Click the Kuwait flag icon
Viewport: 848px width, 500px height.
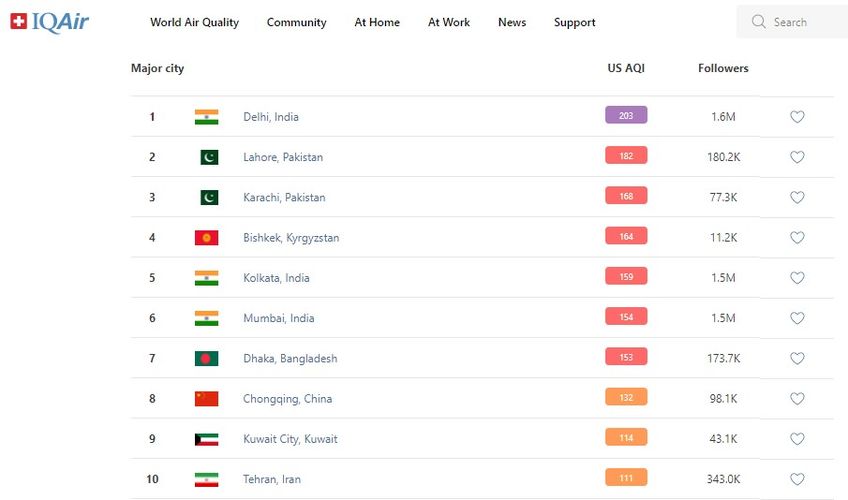(x=206, y=439)
